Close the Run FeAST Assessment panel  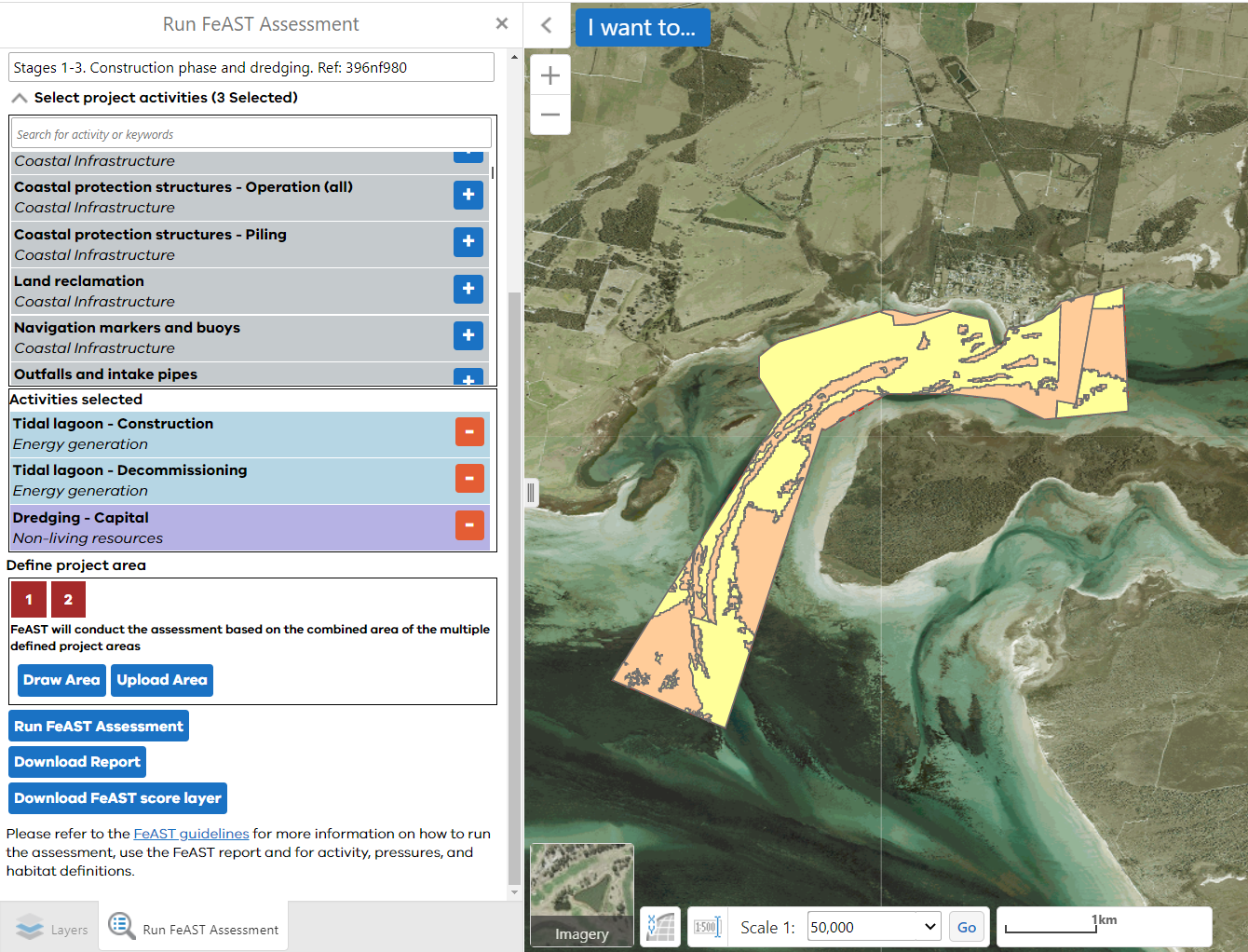502,23
